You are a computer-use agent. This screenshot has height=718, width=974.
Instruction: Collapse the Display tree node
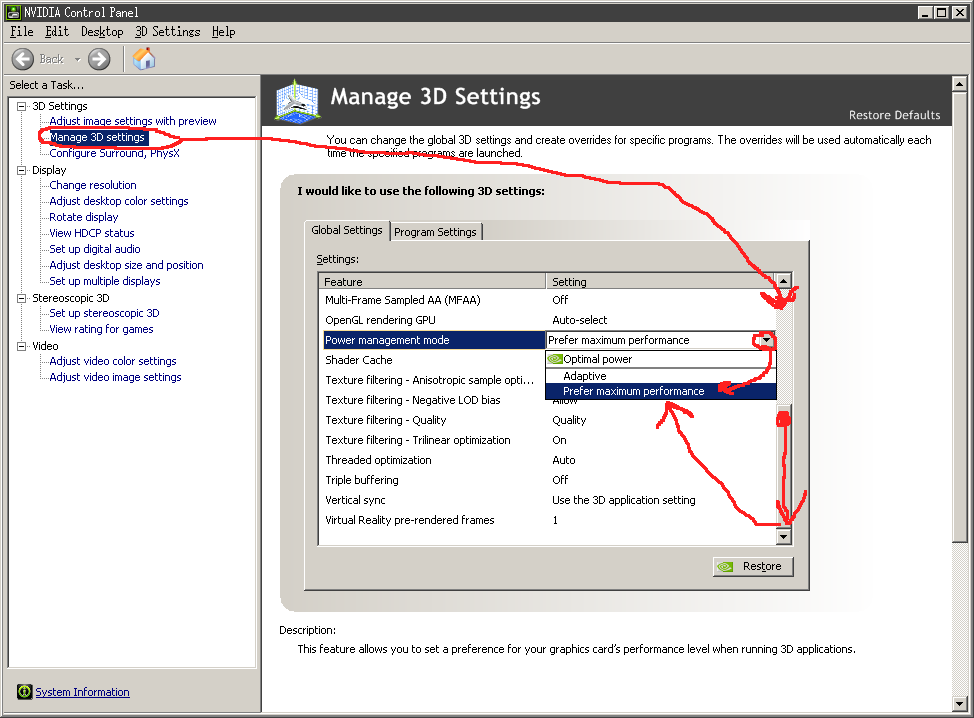[22, 170]
